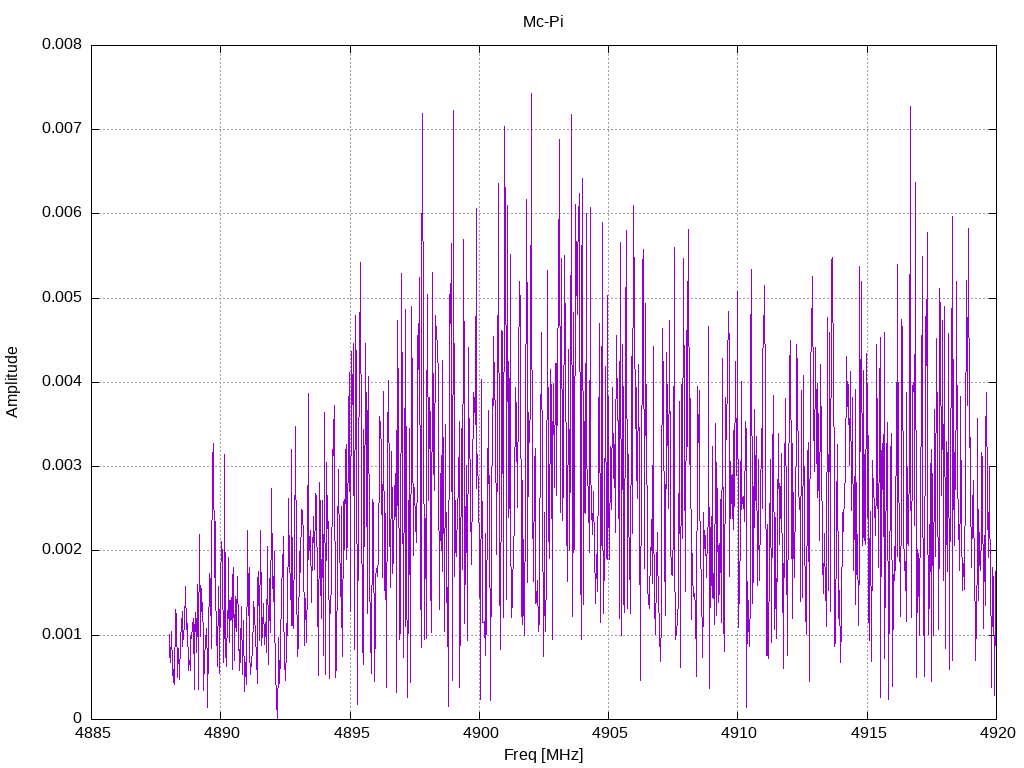The width and height of the screenshot is (1024, 768).
Task: Click the y-axis tick label 0.008
Action: coord(62,44)
